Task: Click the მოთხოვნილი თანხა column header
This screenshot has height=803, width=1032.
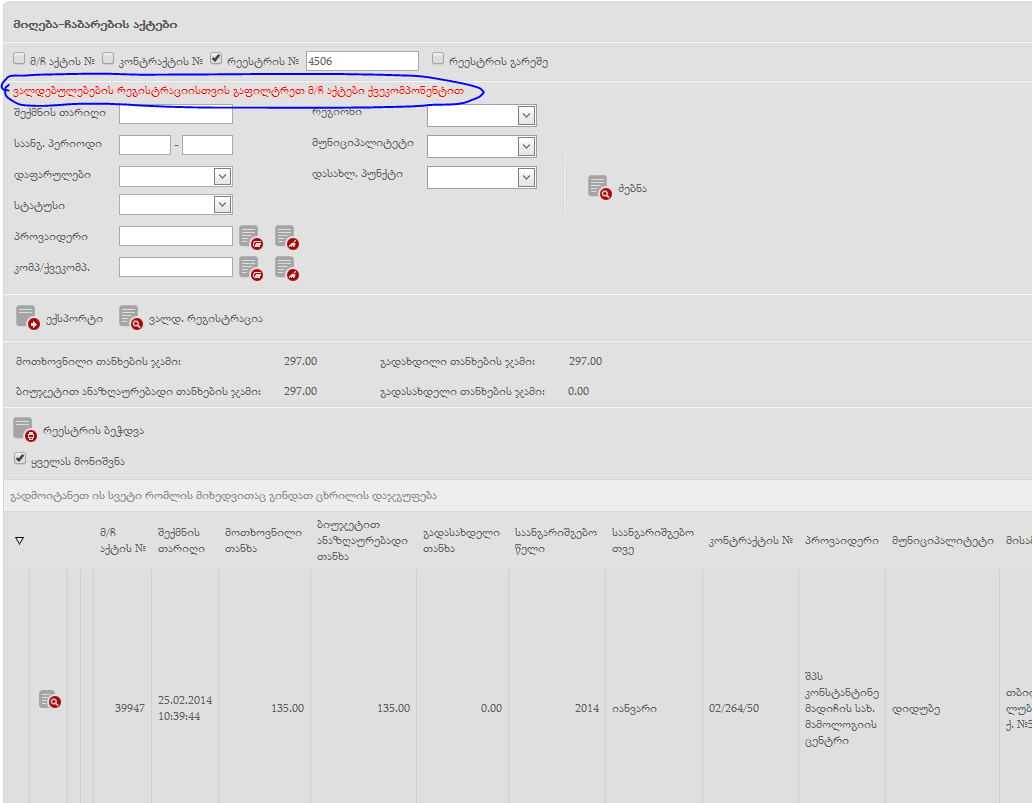Action: coord(262,540)
